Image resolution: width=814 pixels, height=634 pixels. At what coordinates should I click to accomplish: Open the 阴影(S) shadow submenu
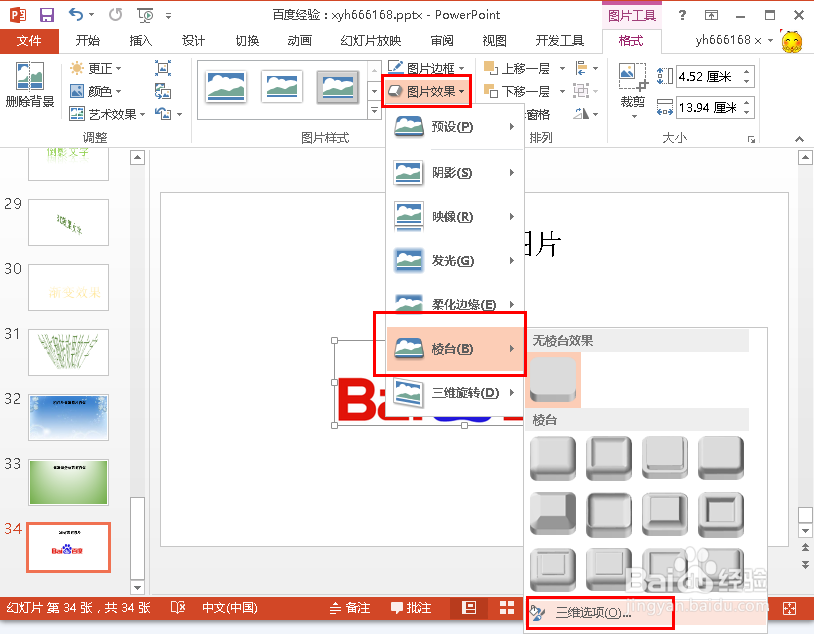pos(455,172)
